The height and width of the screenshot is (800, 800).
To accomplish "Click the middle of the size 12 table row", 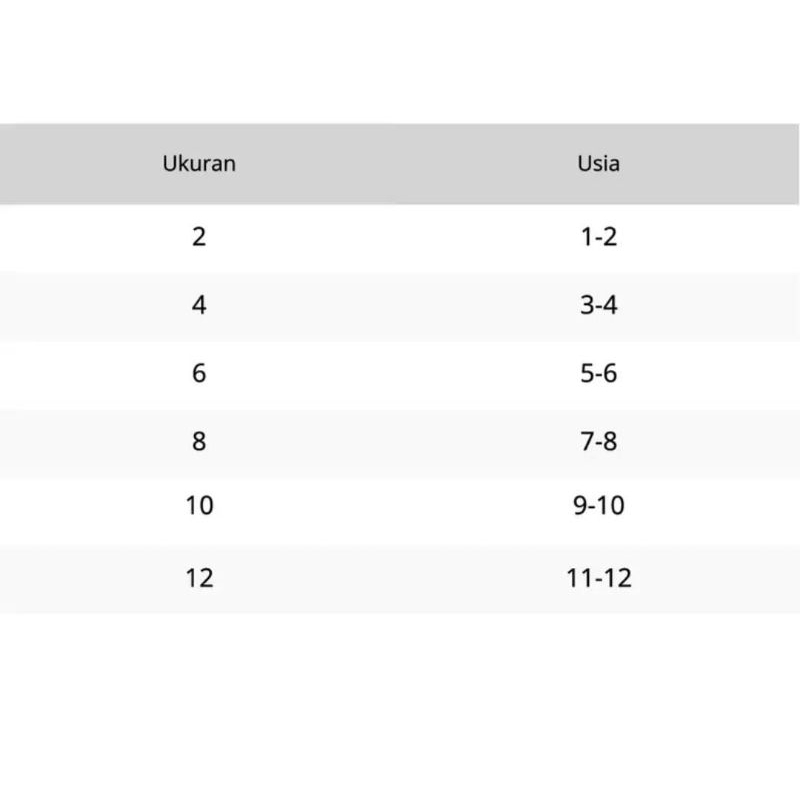I will coord(400,577).
